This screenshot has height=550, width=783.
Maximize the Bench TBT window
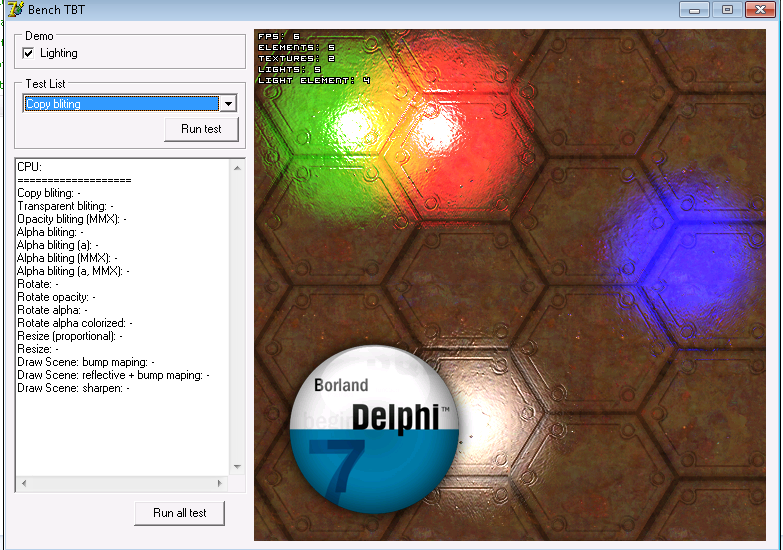click(x=727, y=9)
